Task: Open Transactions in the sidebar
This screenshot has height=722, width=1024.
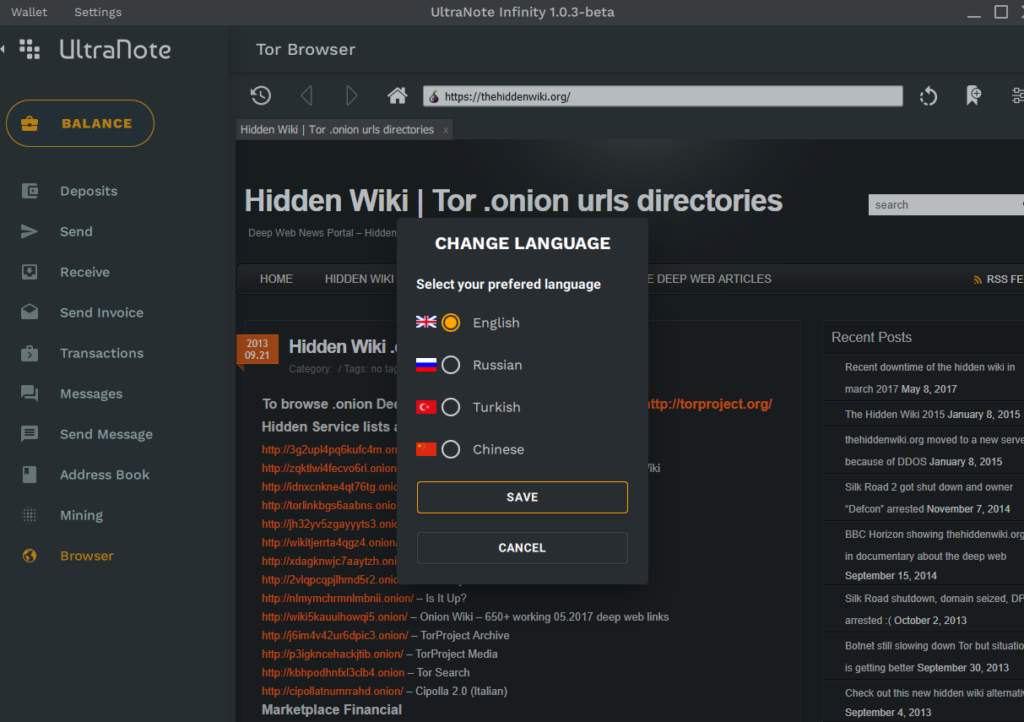Action: coord(102,353)
